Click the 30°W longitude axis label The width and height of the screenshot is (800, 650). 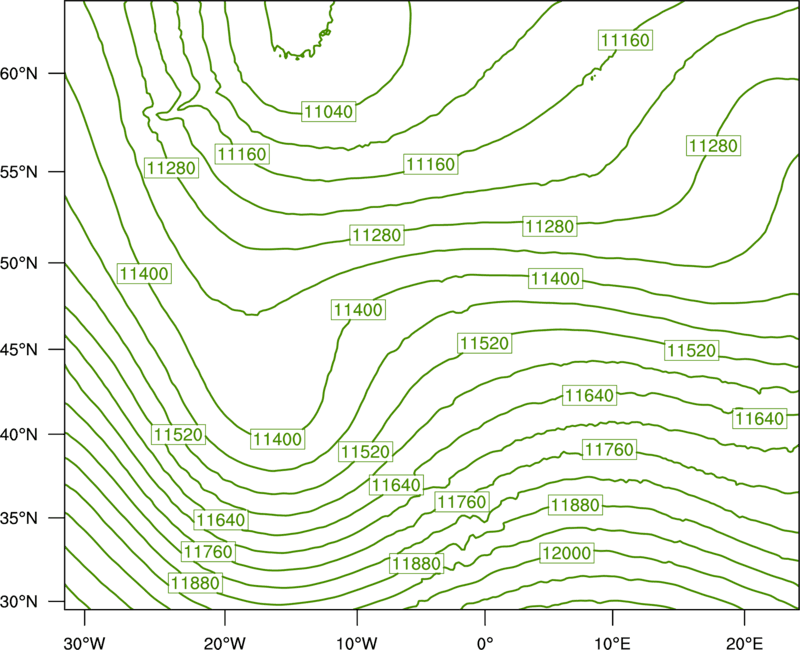point(85,642)
